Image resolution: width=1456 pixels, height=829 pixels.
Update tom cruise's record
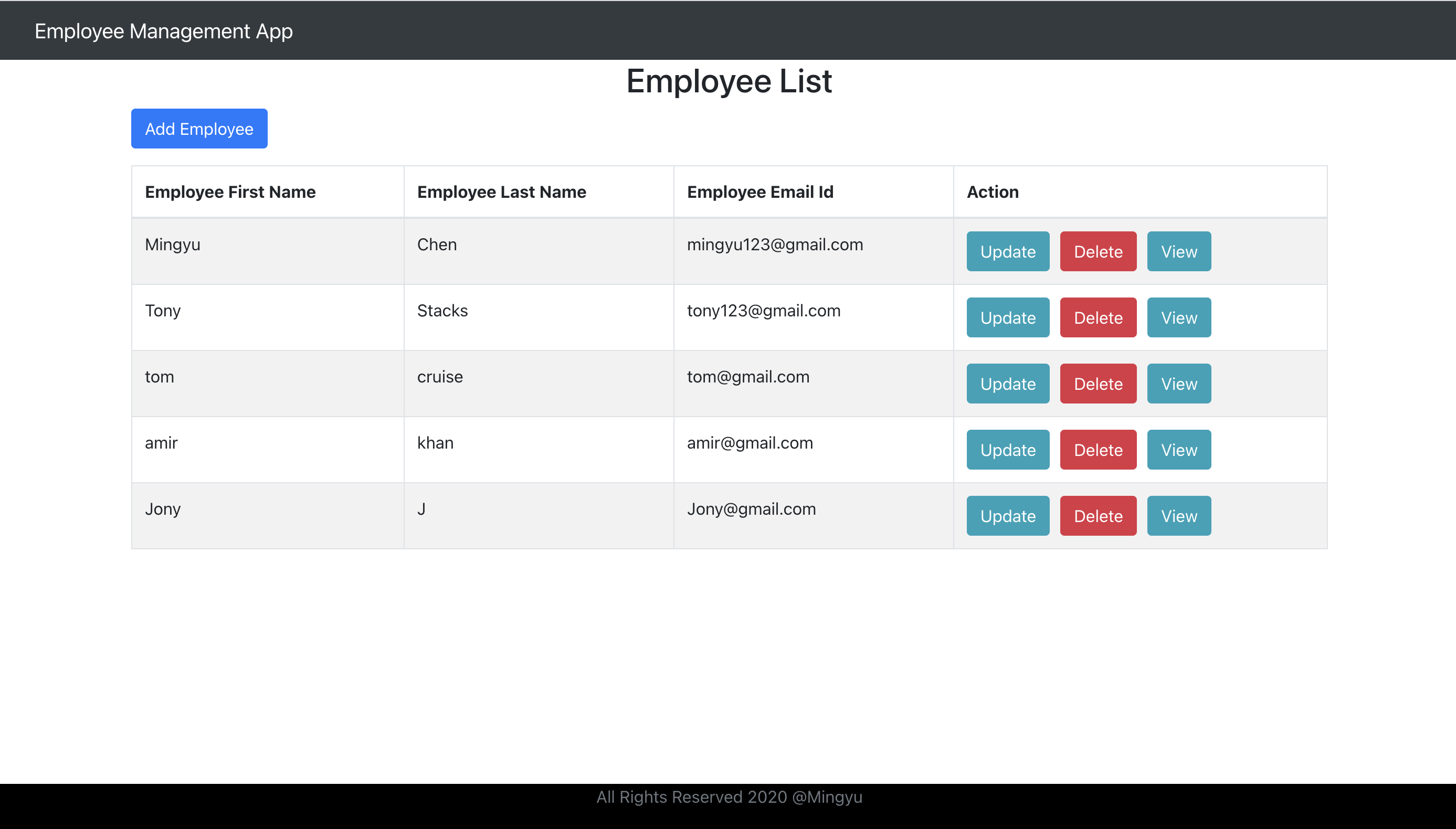pyautogui.click(x=1007, y=383)
